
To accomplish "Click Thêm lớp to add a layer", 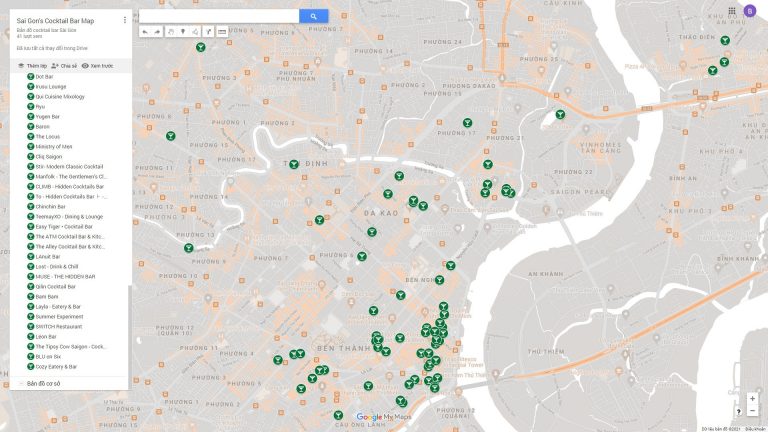I will pos(32,66).
